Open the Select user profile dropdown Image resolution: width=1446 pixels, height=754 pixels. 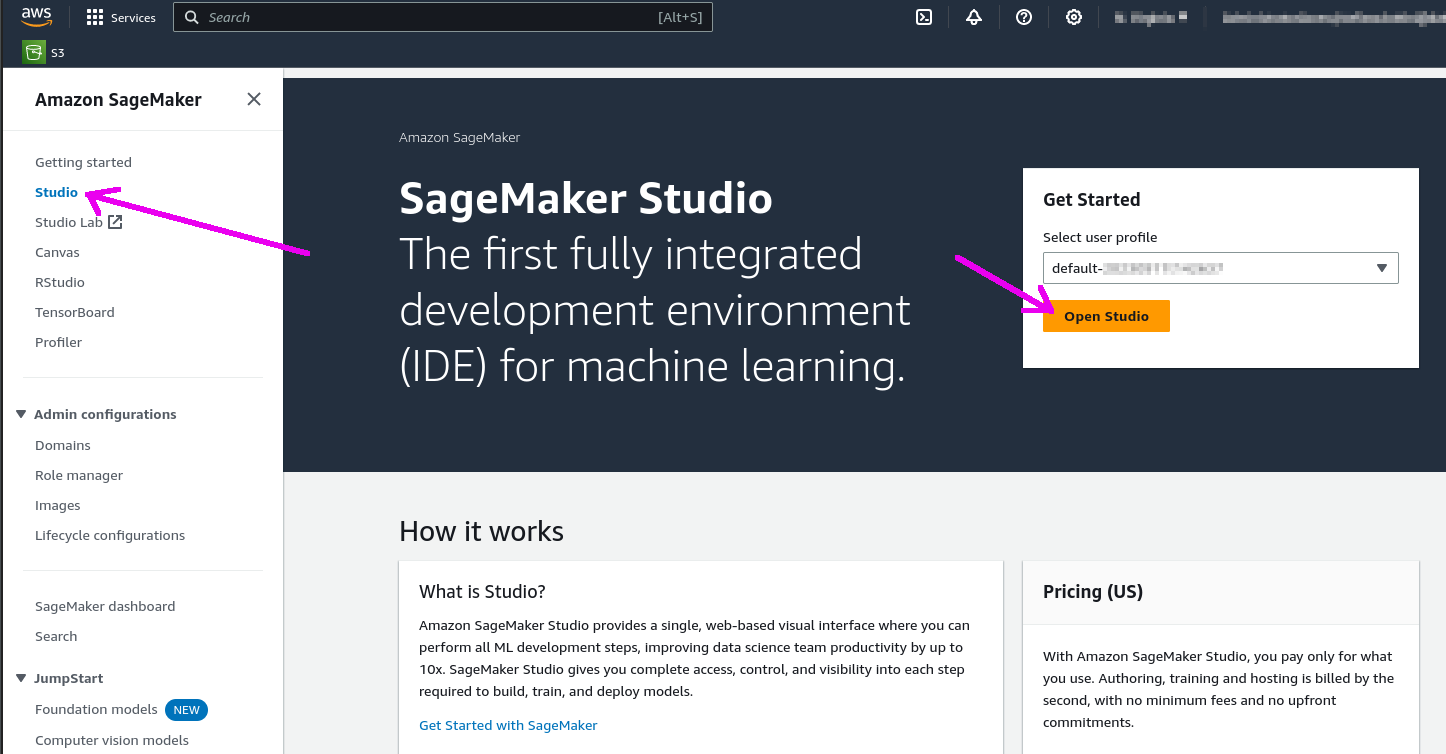1220,268
